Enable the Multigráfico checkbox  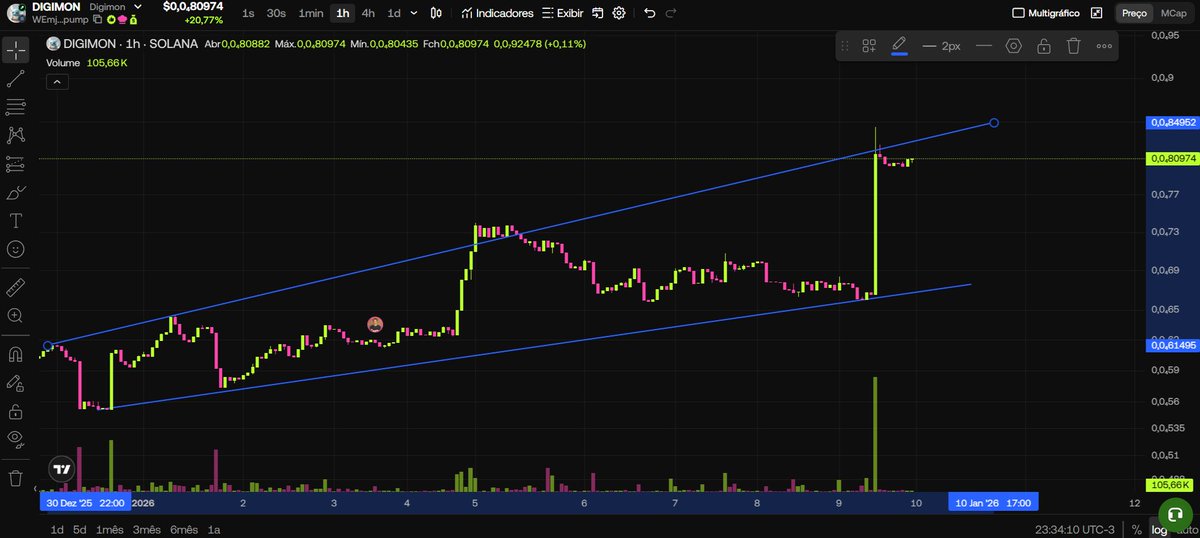1019,13
